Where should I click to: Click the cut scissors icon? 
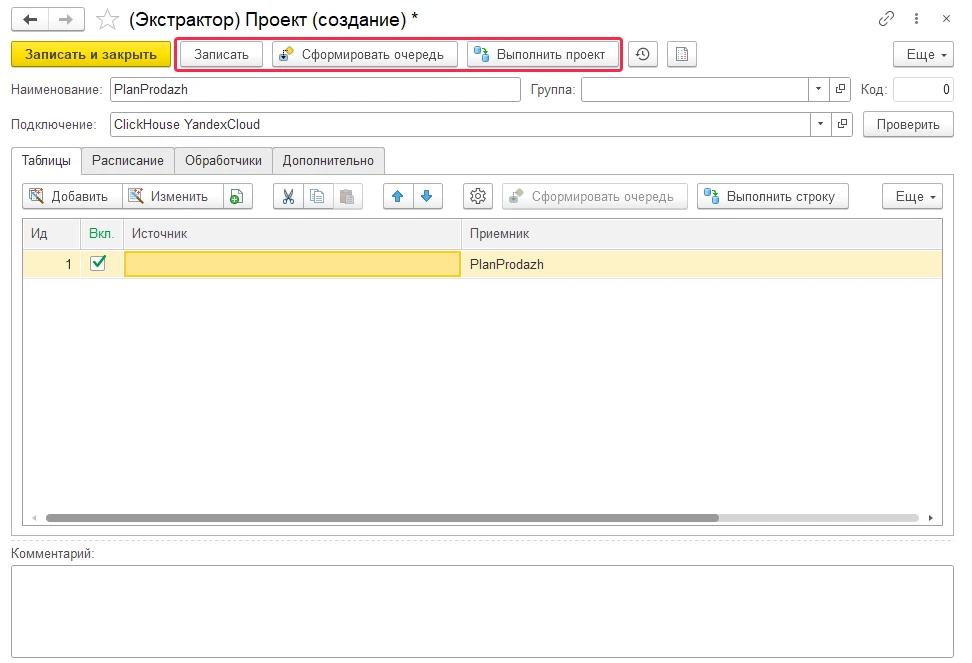tap(288, 196)
